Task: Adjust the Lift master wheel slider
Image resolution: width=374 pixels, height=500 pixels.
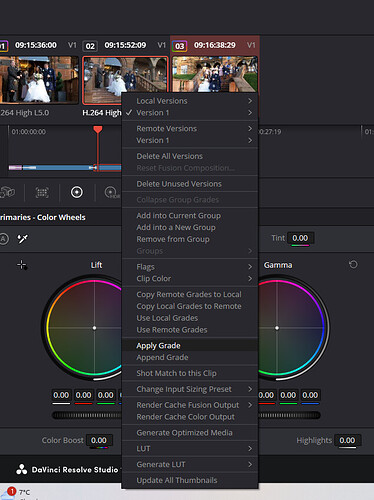Action: [x=87, y=415]
